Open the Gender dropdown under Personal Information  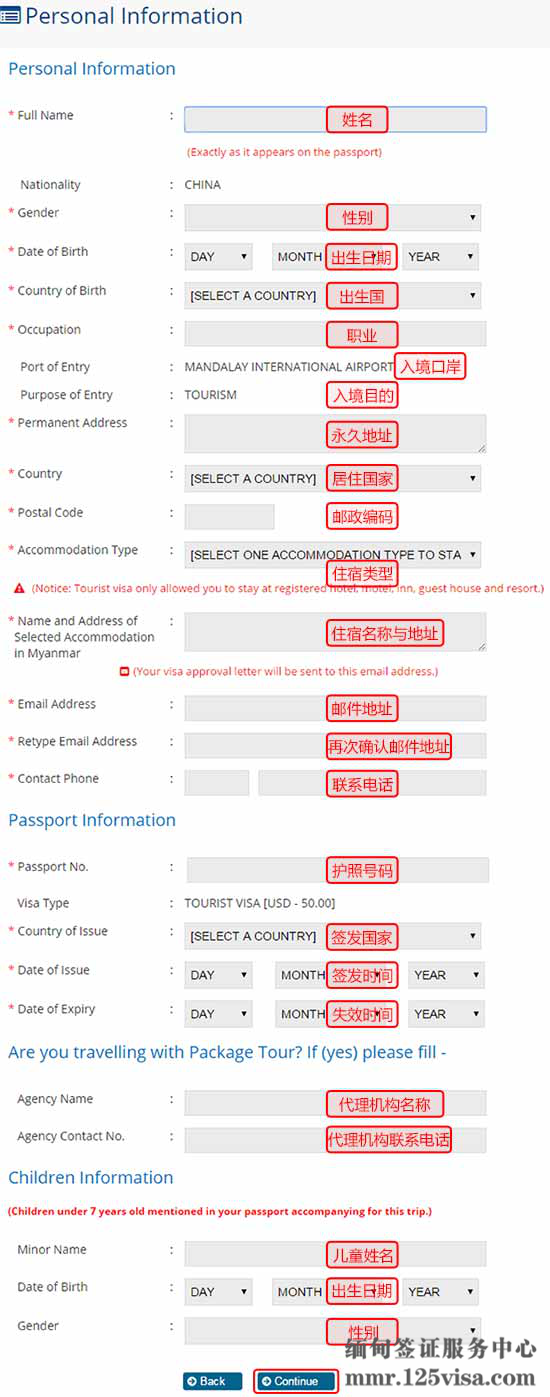tap(333, 217)
